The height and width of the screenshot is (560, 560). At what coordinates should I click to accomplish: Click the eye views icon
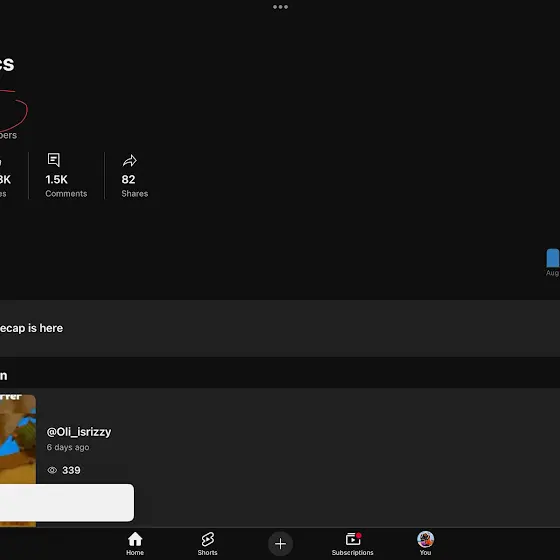click(52, 470)
